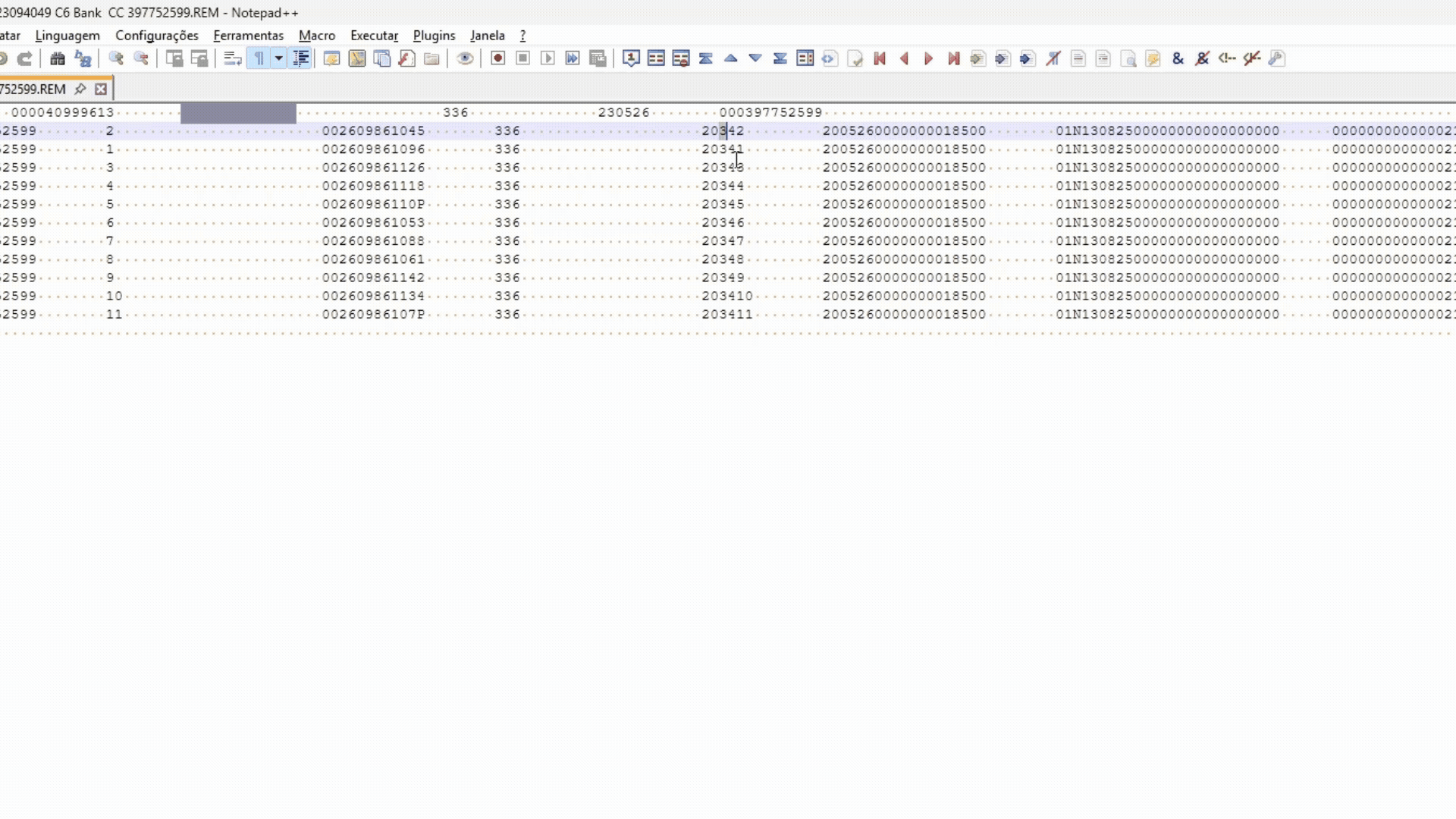This screenshot has height=819, width=1456.
Task: Click Compare plugin set-as-first icon
Action: point(631,58)
